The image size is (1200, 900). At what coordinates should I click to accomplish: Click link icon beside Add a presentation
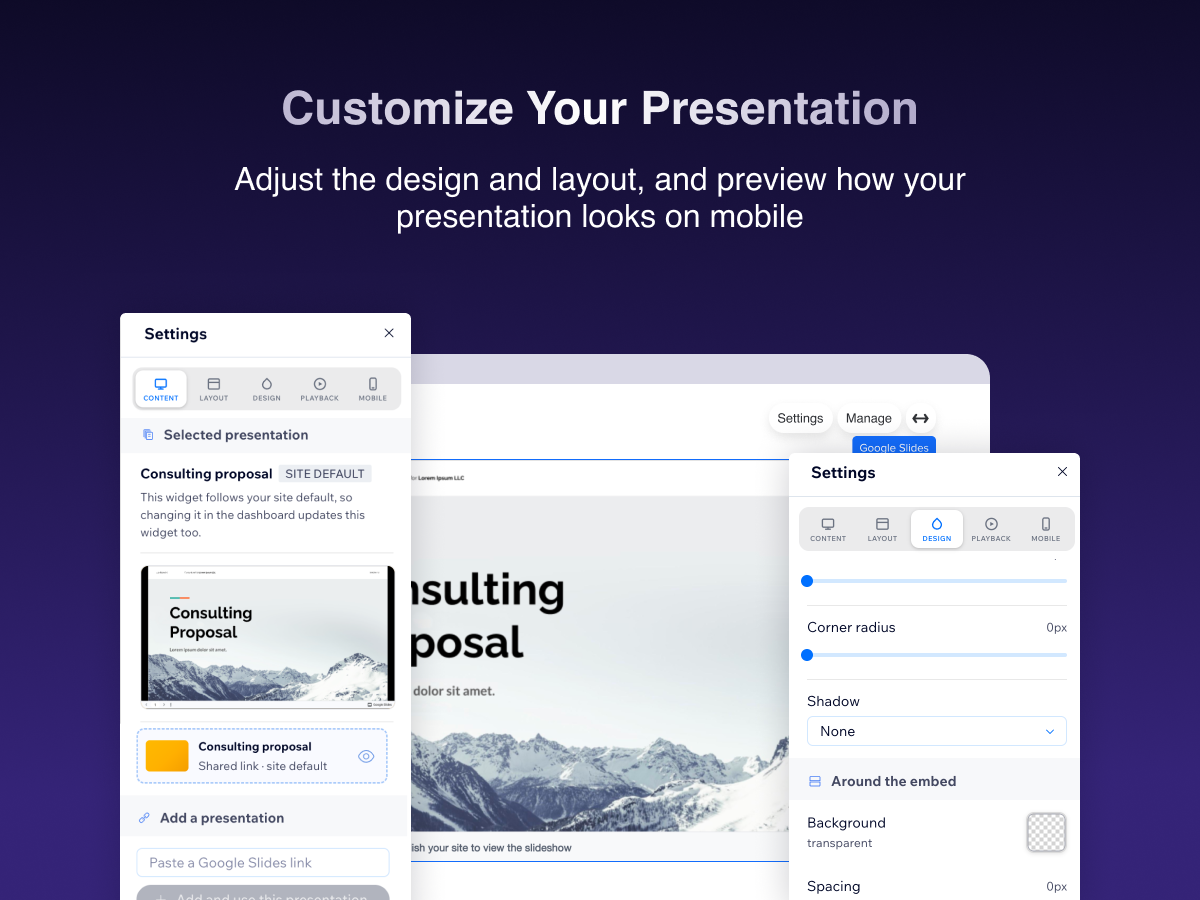point(145,818)
